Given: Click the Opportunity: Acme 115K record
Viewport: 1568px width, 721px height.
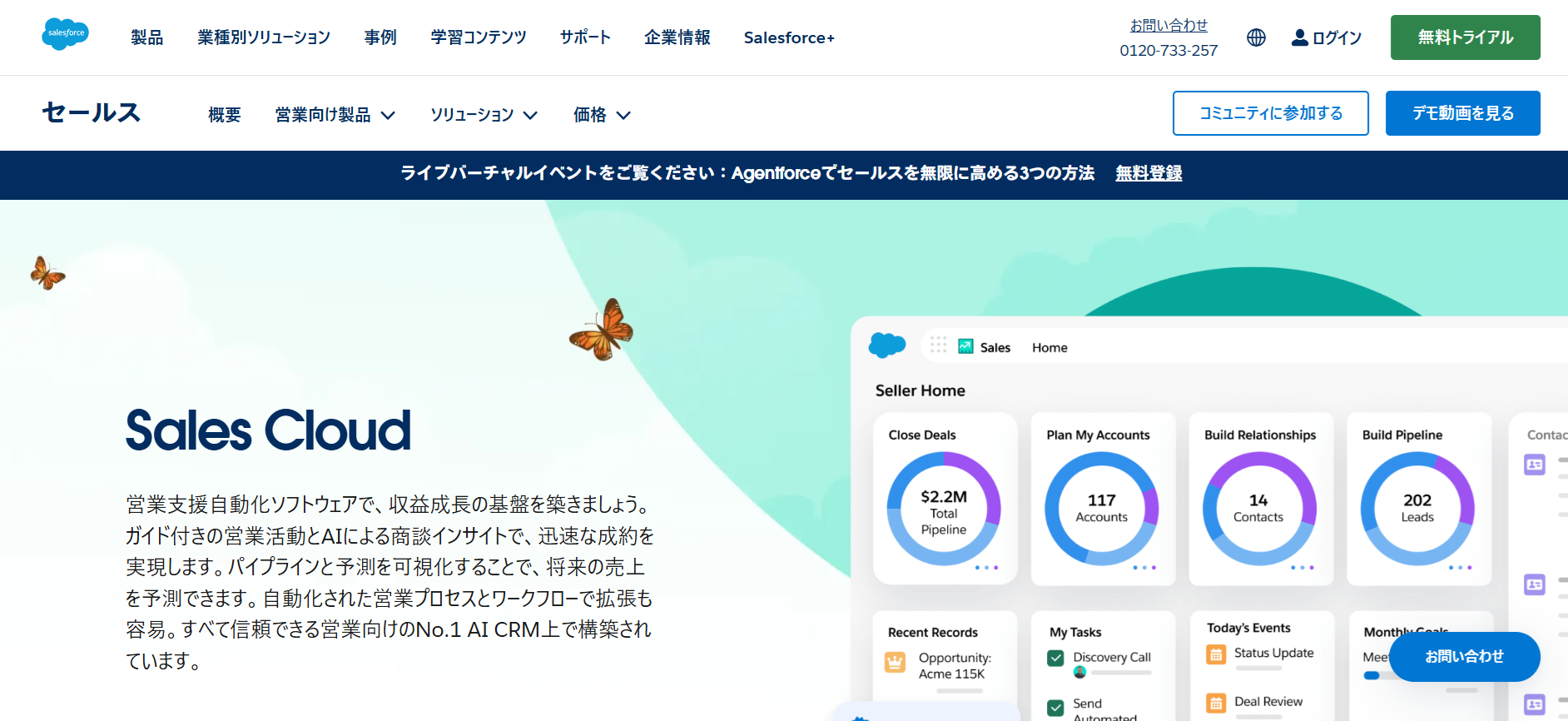Looking at the screenshot, I should click(x=955, y=665).
